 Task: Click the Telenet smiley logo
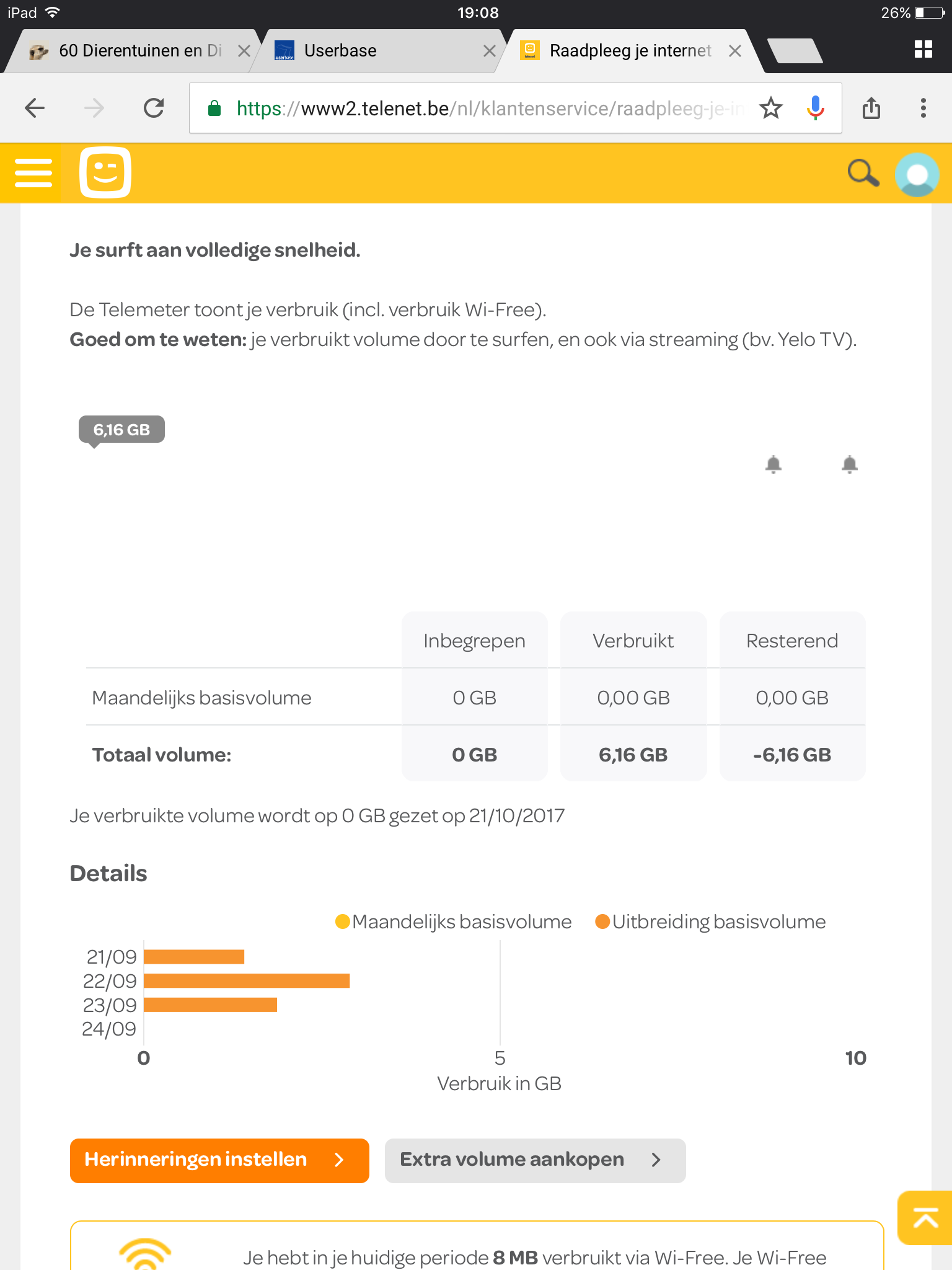(x=105, y=172)
